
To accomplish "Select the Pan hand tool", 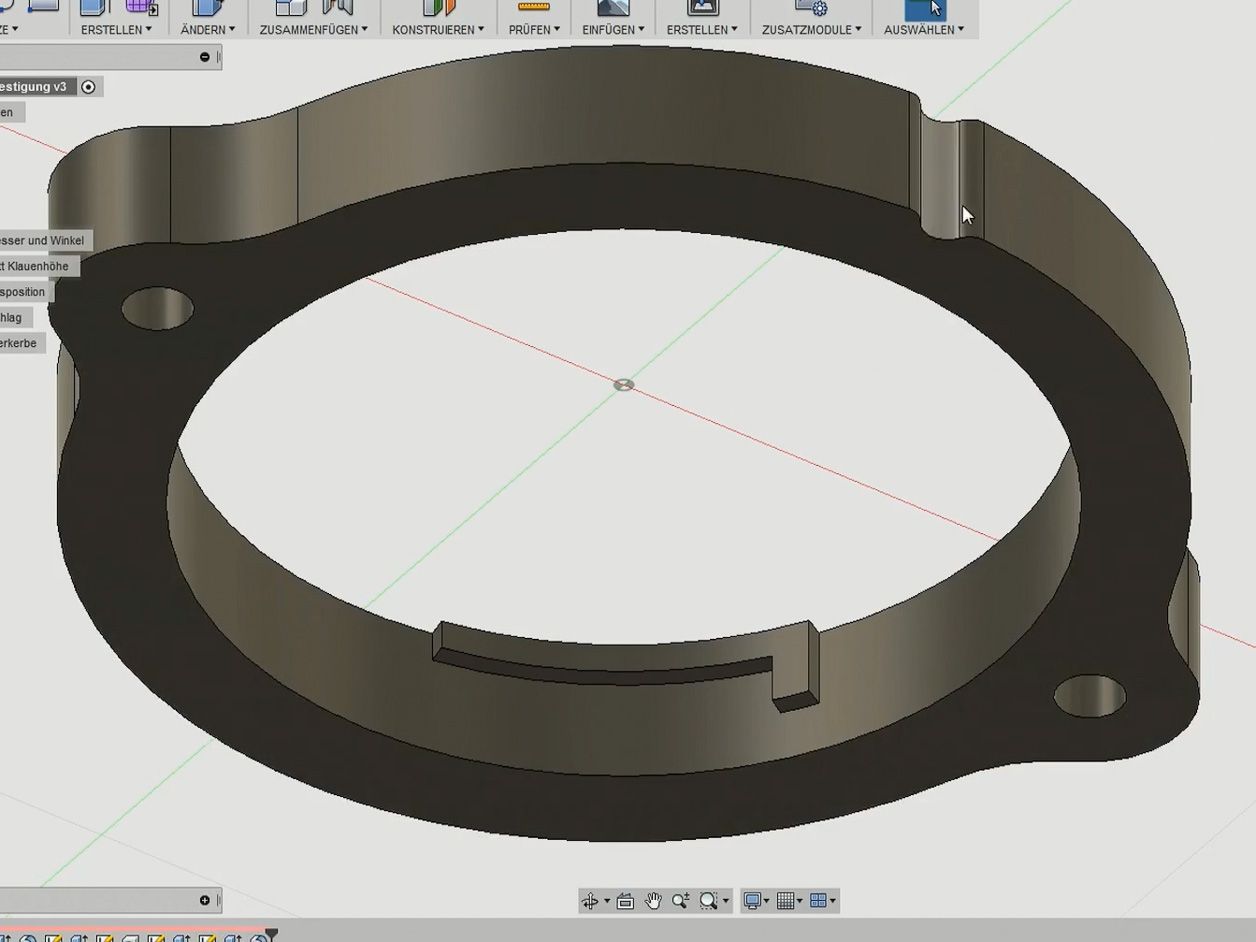I will pyautogui.click(x=653, y=901).
